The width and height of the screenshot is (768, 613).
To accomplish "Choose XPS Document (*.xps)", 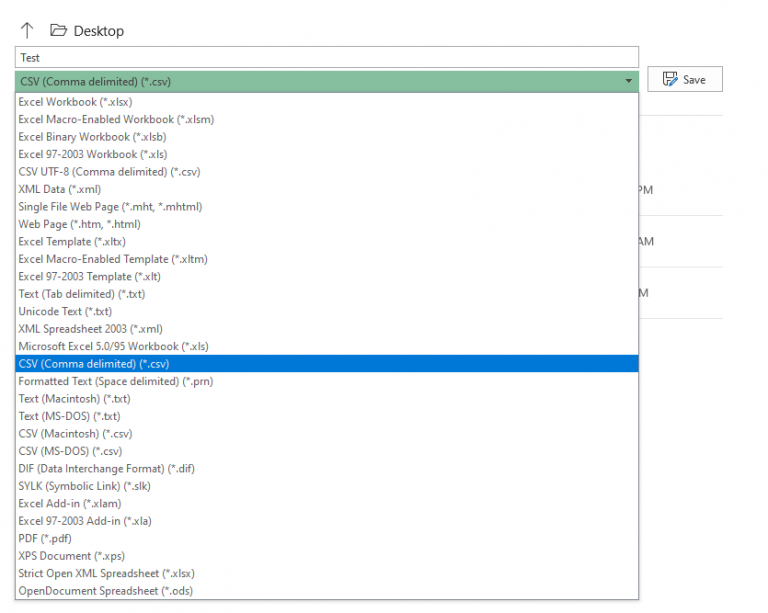I will 327,556.
